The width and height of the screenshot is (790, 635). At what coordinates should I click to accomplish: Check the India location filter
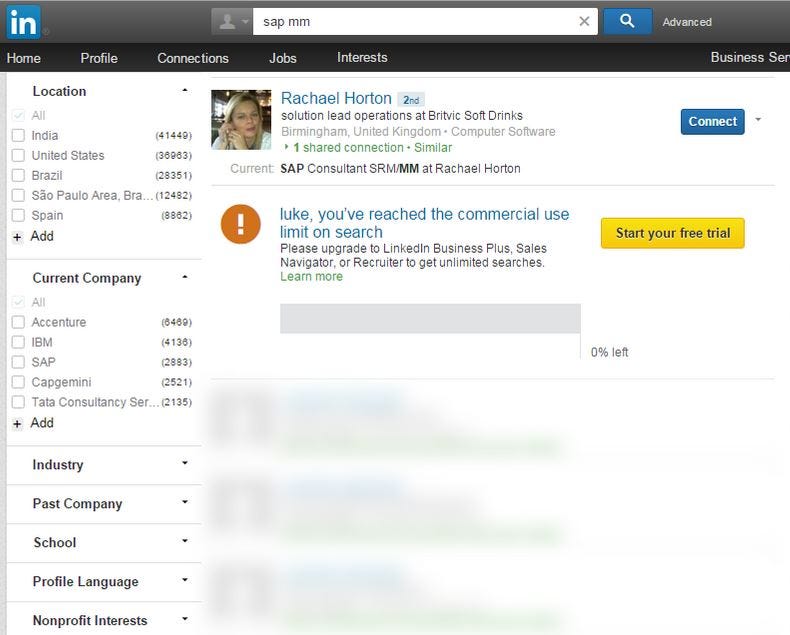pyautogui.click(x=18, y=136)
